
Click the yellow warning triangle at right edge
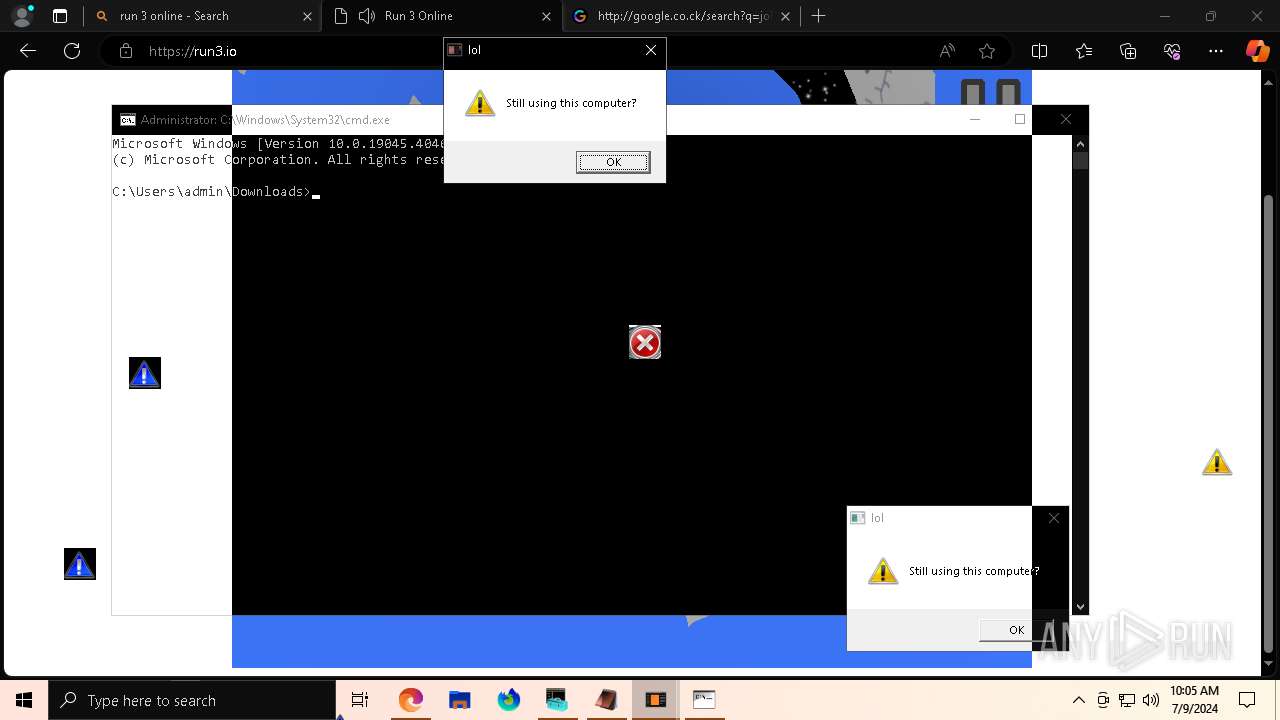coord(1217,462)
